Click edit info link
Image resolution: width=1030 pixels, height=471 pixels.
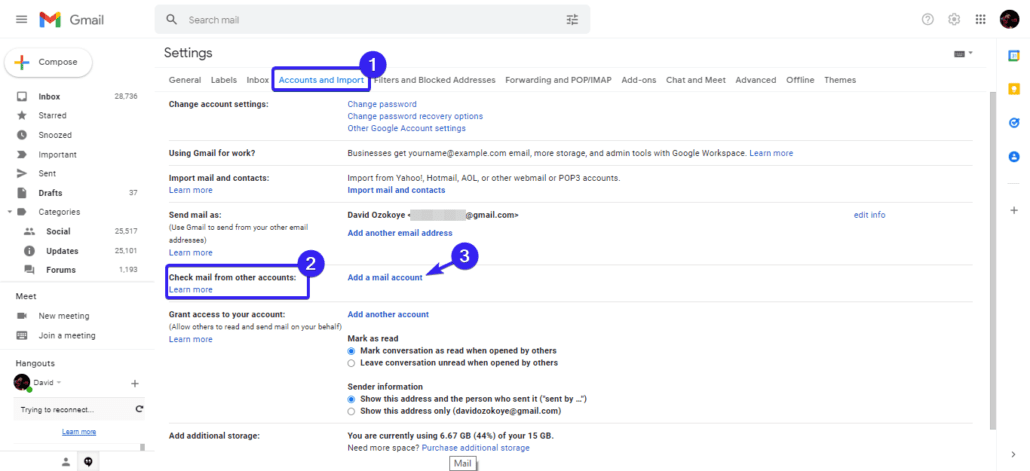point(869,215)
